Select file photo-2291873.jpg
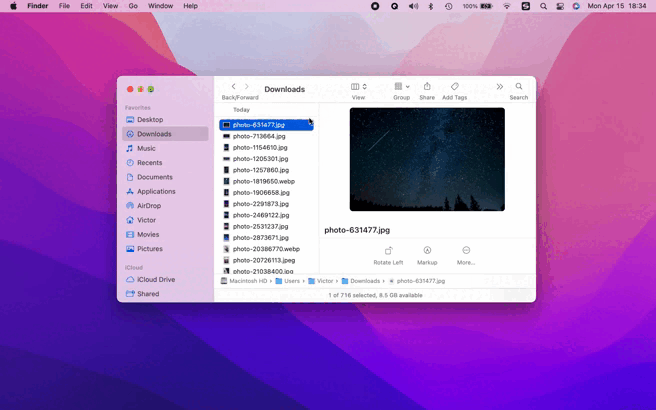This screenshot has width=656, height=410. pyautogui.click(x=266, y=204)
